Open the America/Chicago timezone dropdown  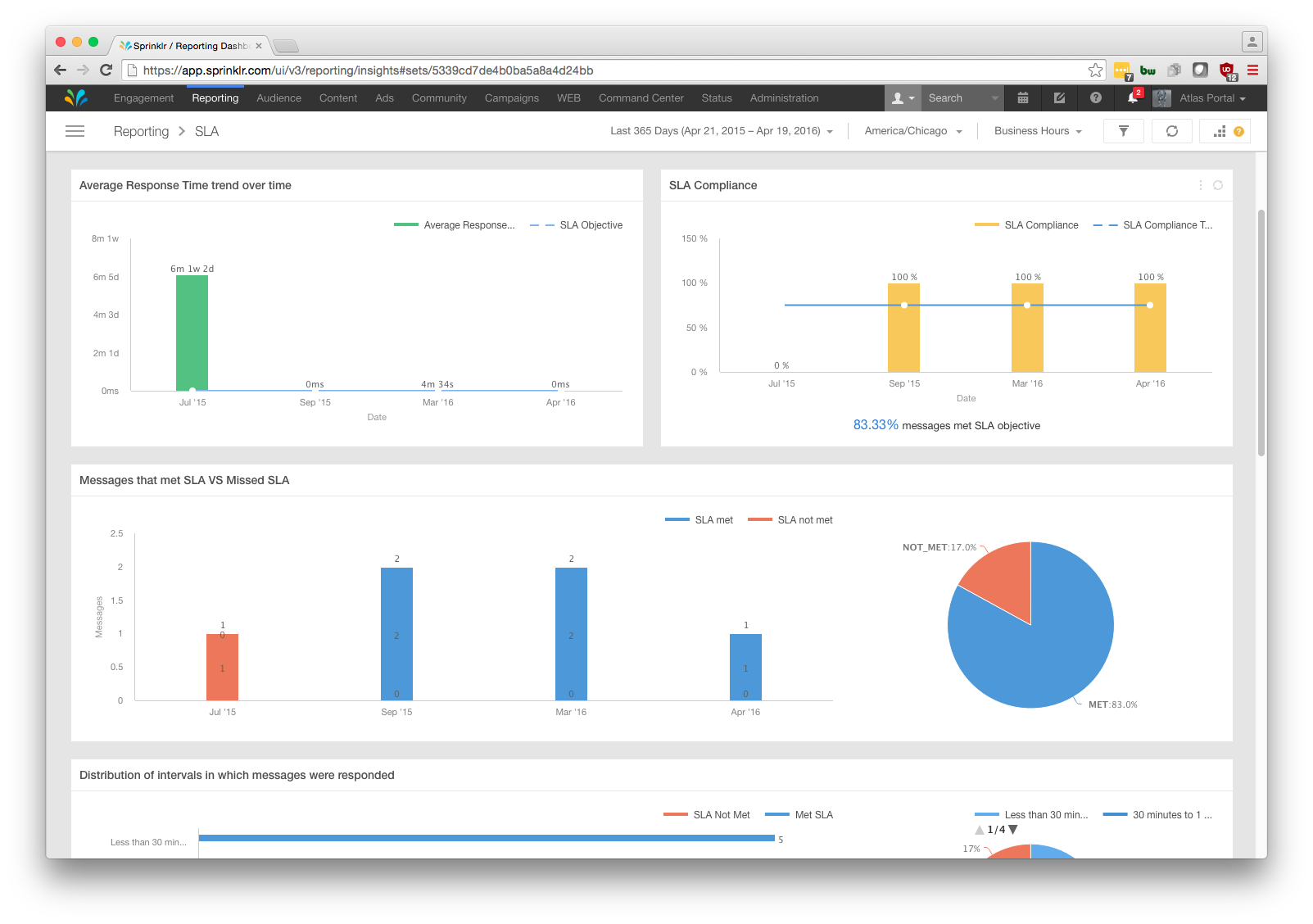tap(913, 131)
